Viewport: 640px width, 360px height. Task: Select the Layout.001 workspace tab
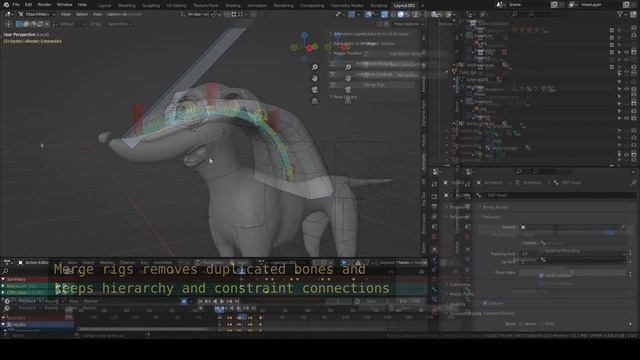[404, 6]
